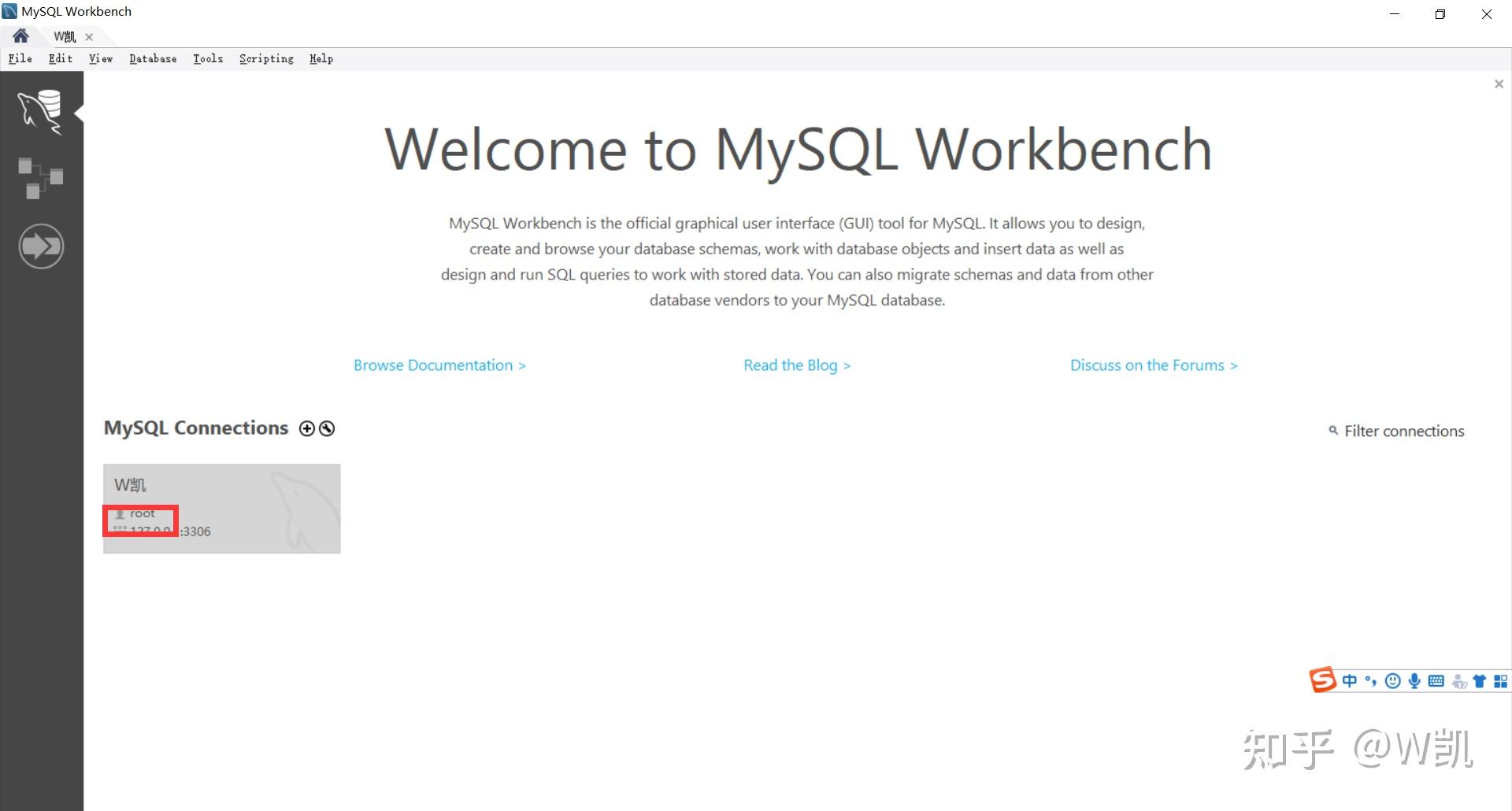This screenshot has width=1512, height=811.
Task: Go to the Home tab icon
Action: [x=20, y=36]
